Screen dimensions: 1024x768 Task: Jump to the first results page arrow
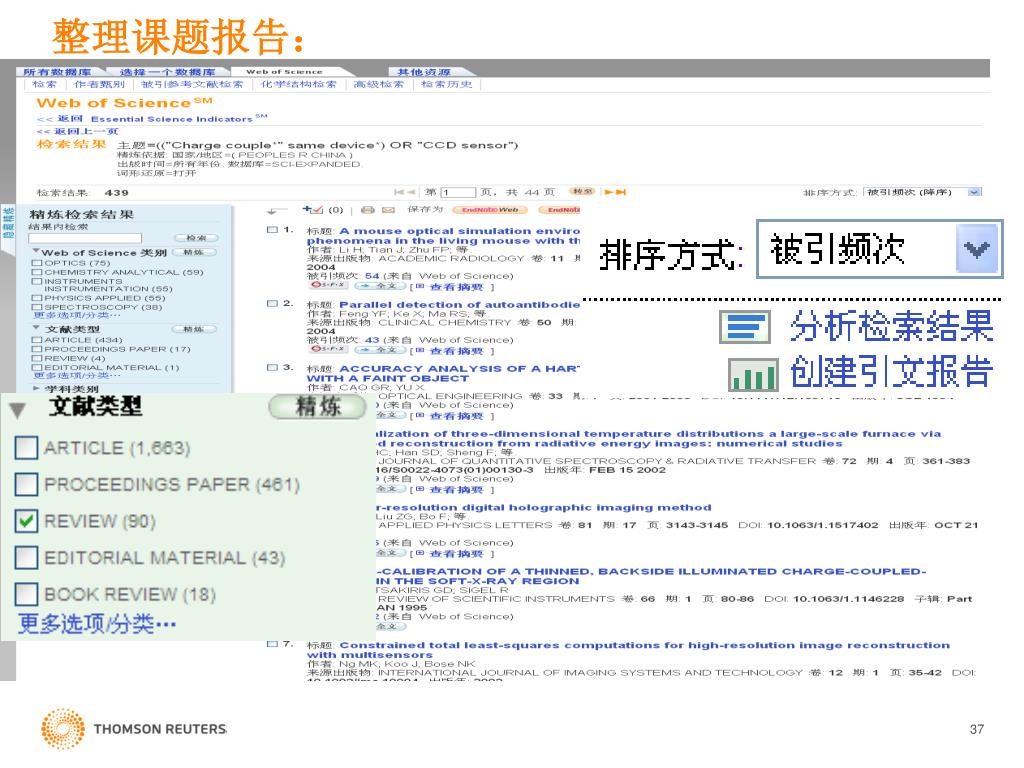[398, 192]
